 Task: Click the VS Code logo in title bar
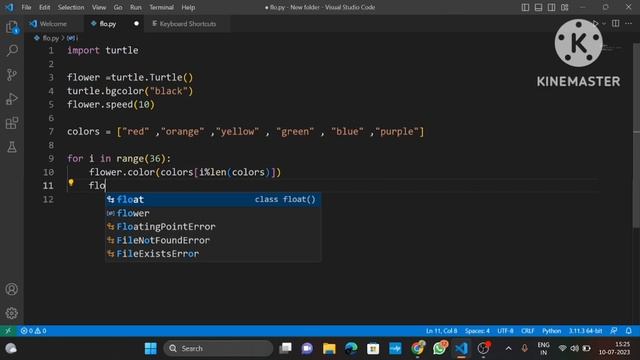(9, 7)
